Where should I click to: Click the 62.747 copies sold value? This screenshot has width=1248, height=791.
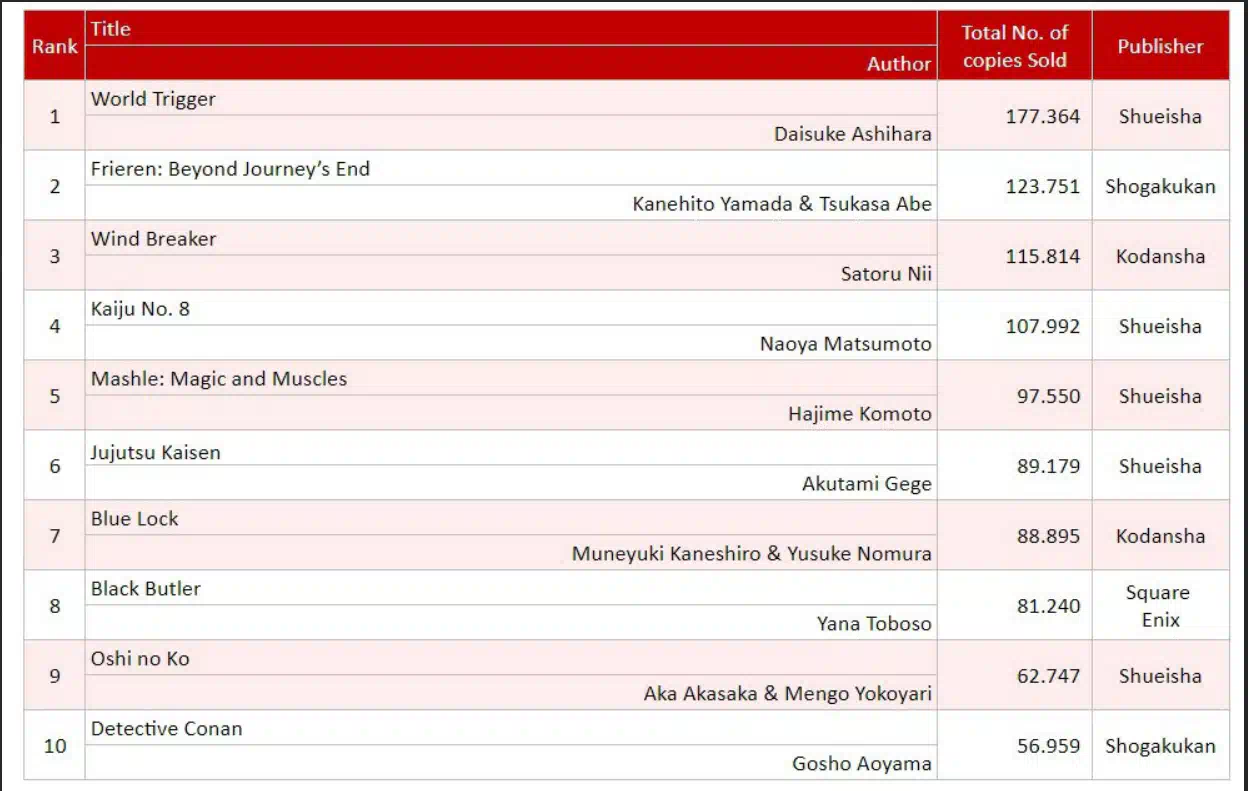[1048, 676]
